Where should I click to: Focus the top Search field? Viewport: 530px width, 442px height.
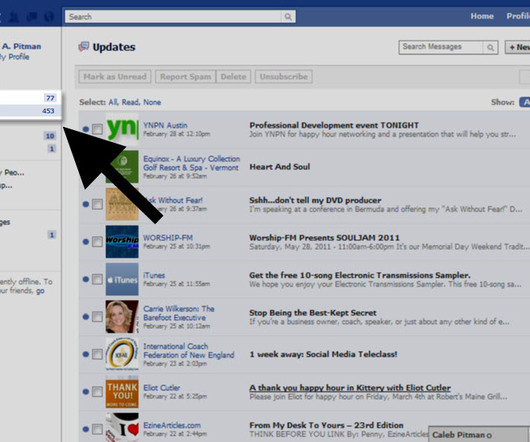[x=173, y=17]
